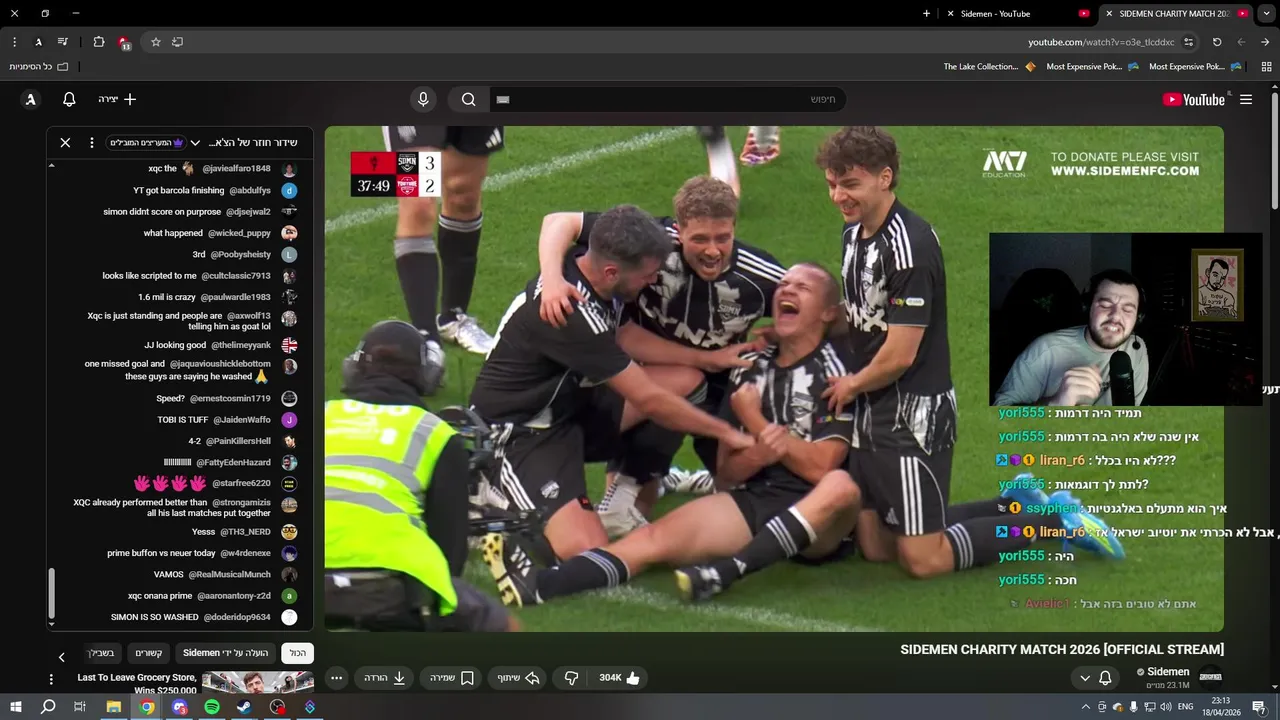Screen dimensions: 1280x720
Task: Open the red extension with badge 13
Action: coord(123,42)
